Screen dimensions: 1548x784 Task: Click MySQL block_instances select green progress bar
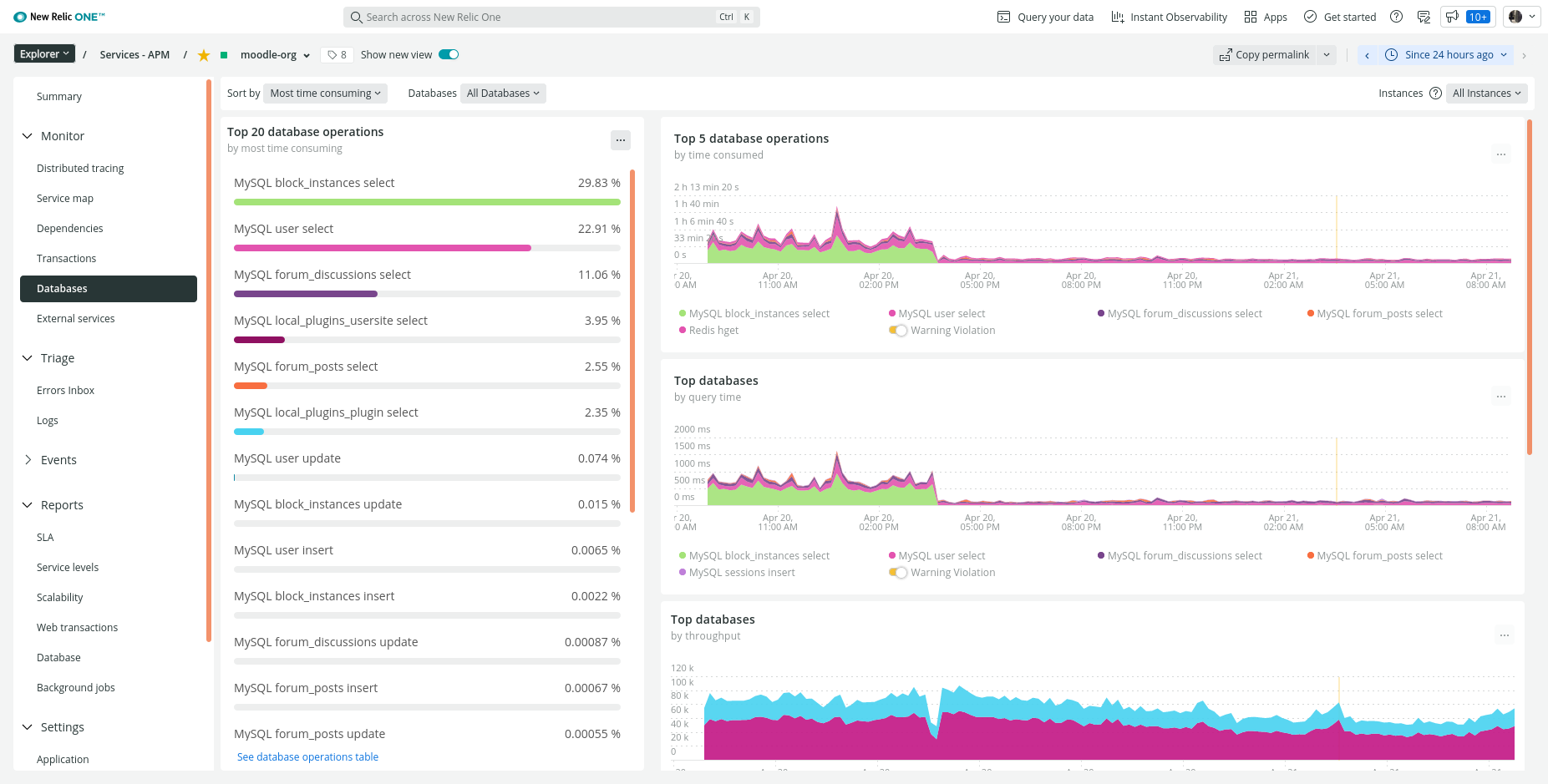pyautogui.click(x=427, y=202)
